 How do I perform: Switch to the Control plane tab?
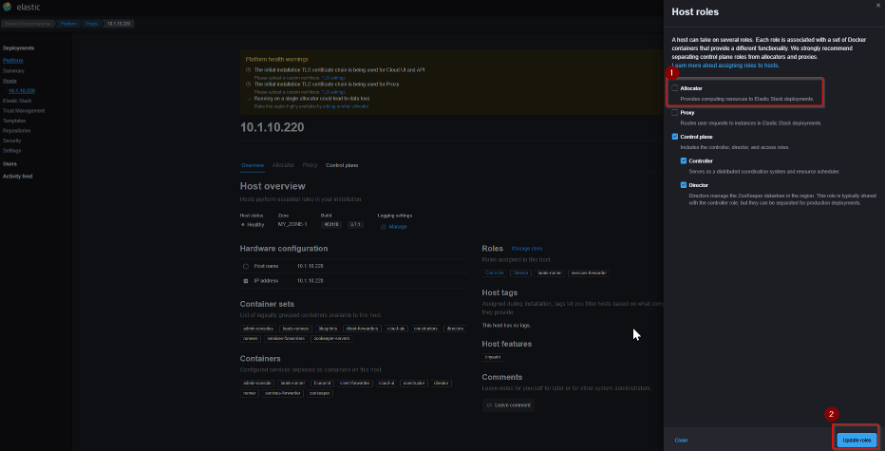[342, 165]
